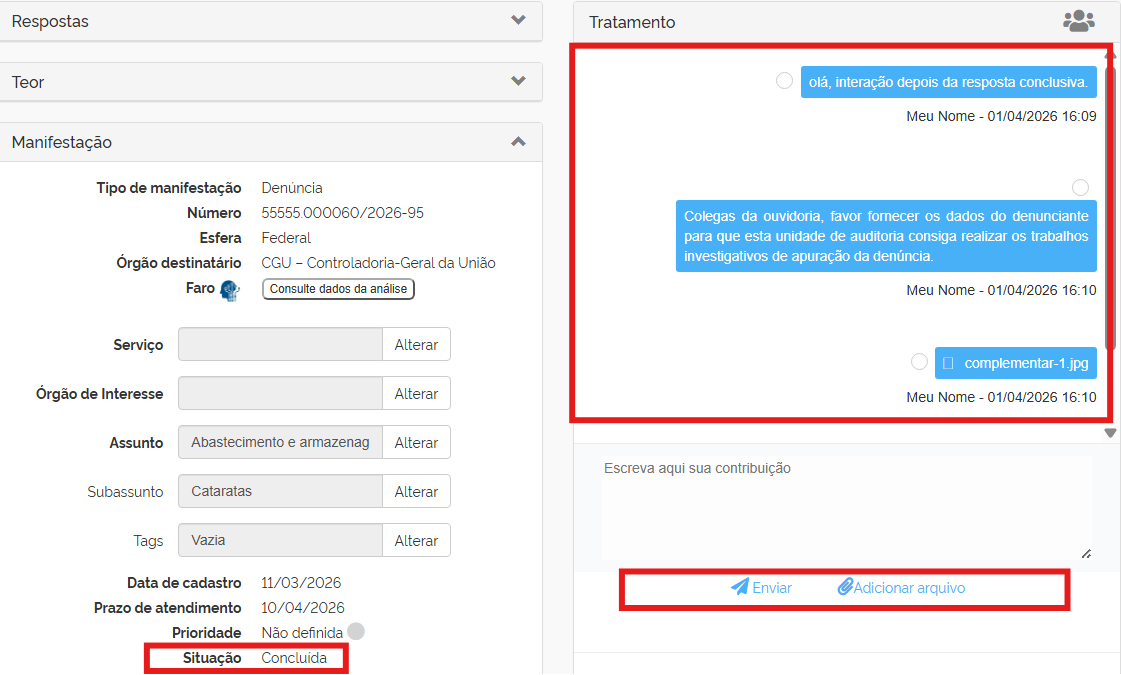
Task: Click Alterar next to Órgão de Interesse
Action: tap(416, 393)
